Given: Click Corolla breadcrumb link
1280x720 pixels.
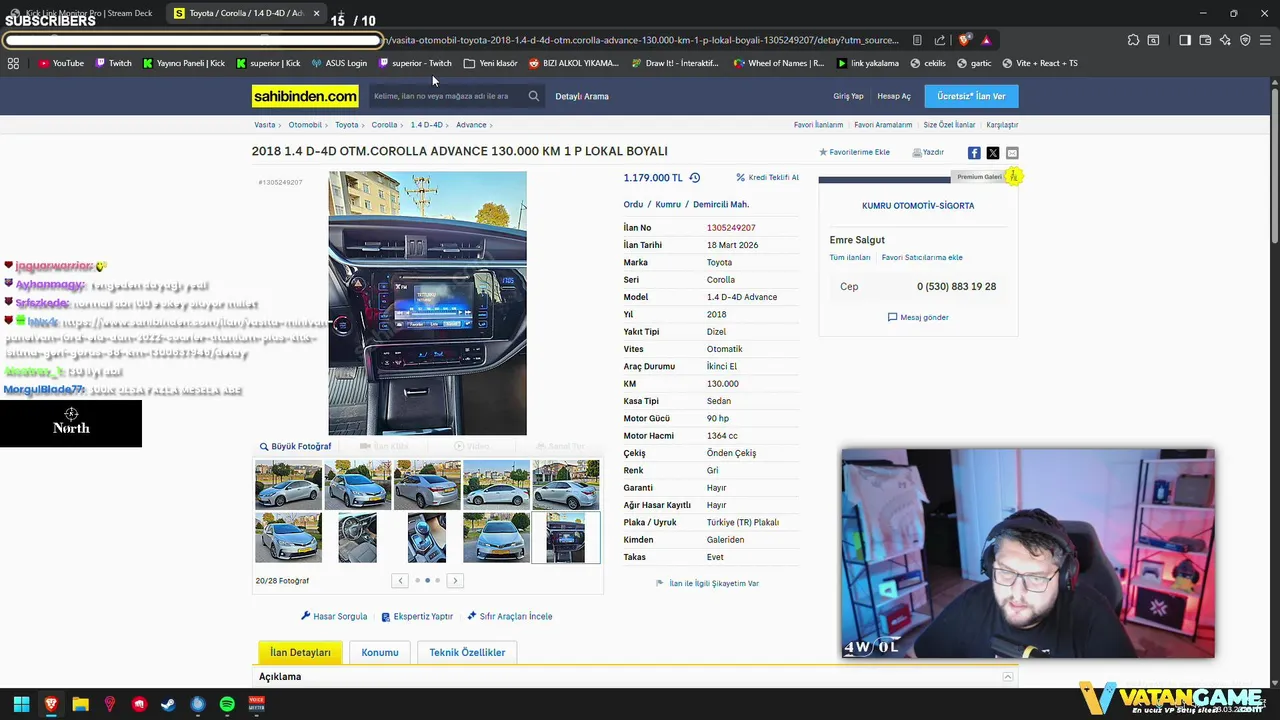Looking at the screenshot, I should coord(384,125).
